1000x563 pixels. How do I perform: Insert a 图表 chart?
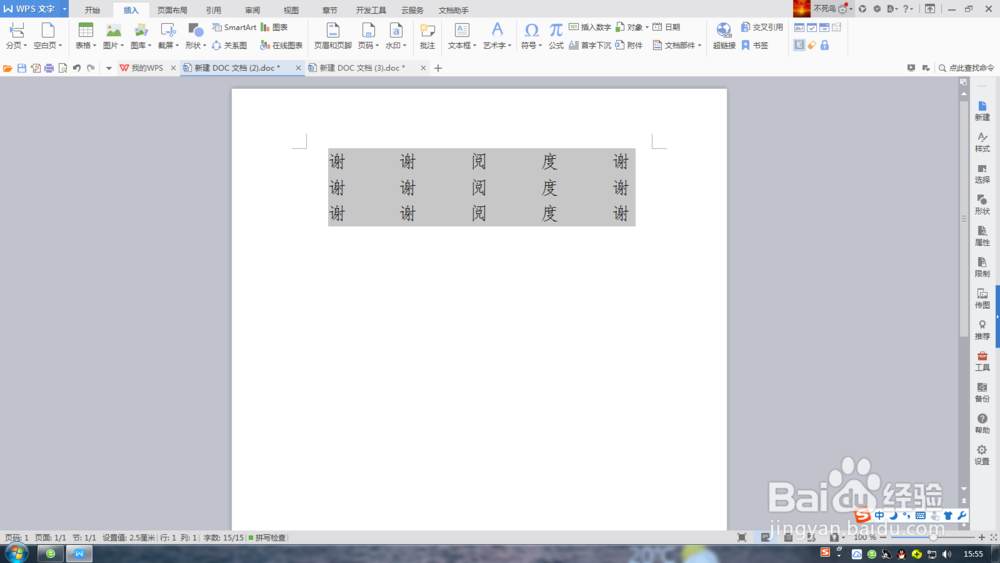point(274,27)
